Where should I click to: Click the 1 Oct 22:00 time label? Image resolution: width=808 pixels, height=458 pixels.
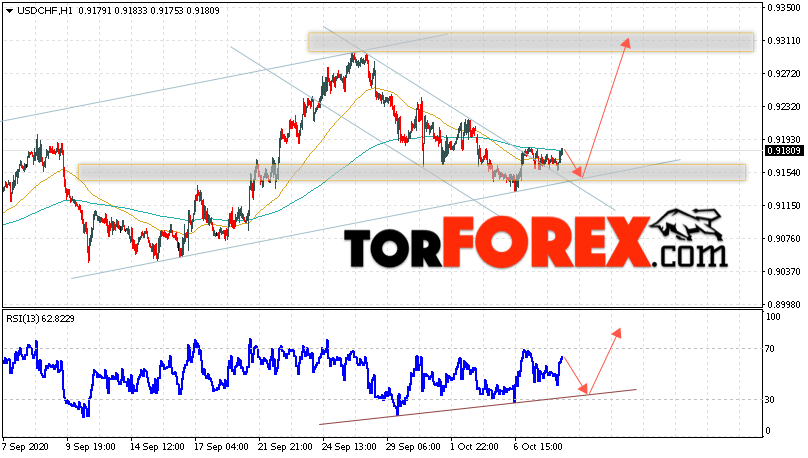pos(474,447)
